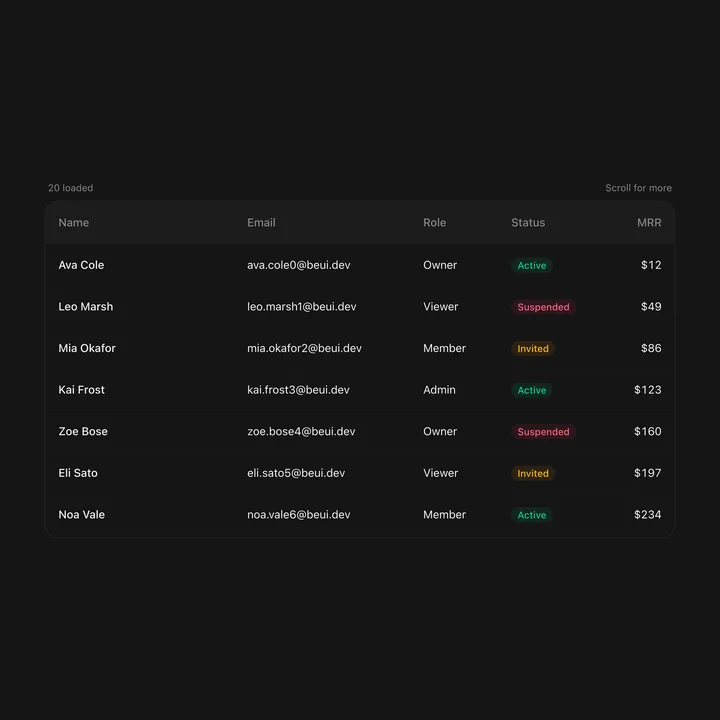Select the Kai Frost name cell
Screen dimensions: 720x720
tap(81, 390)
